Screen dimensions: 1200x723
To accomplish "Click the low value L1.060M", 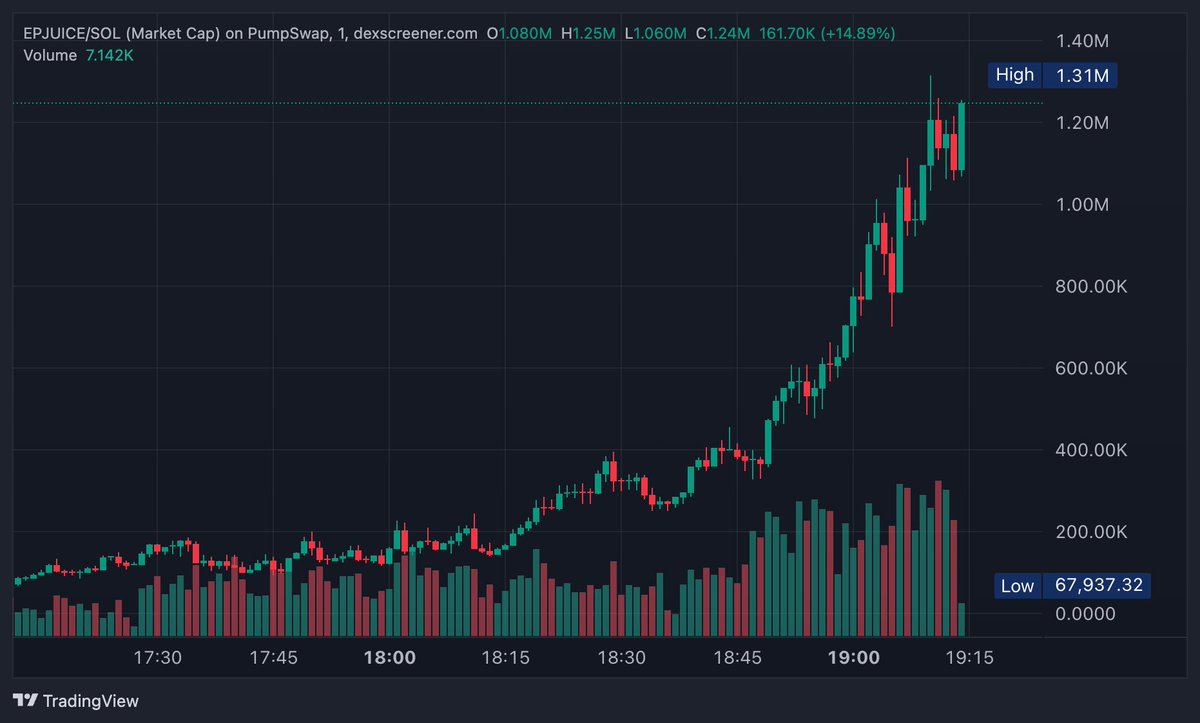I will click(x=655, y=34).
